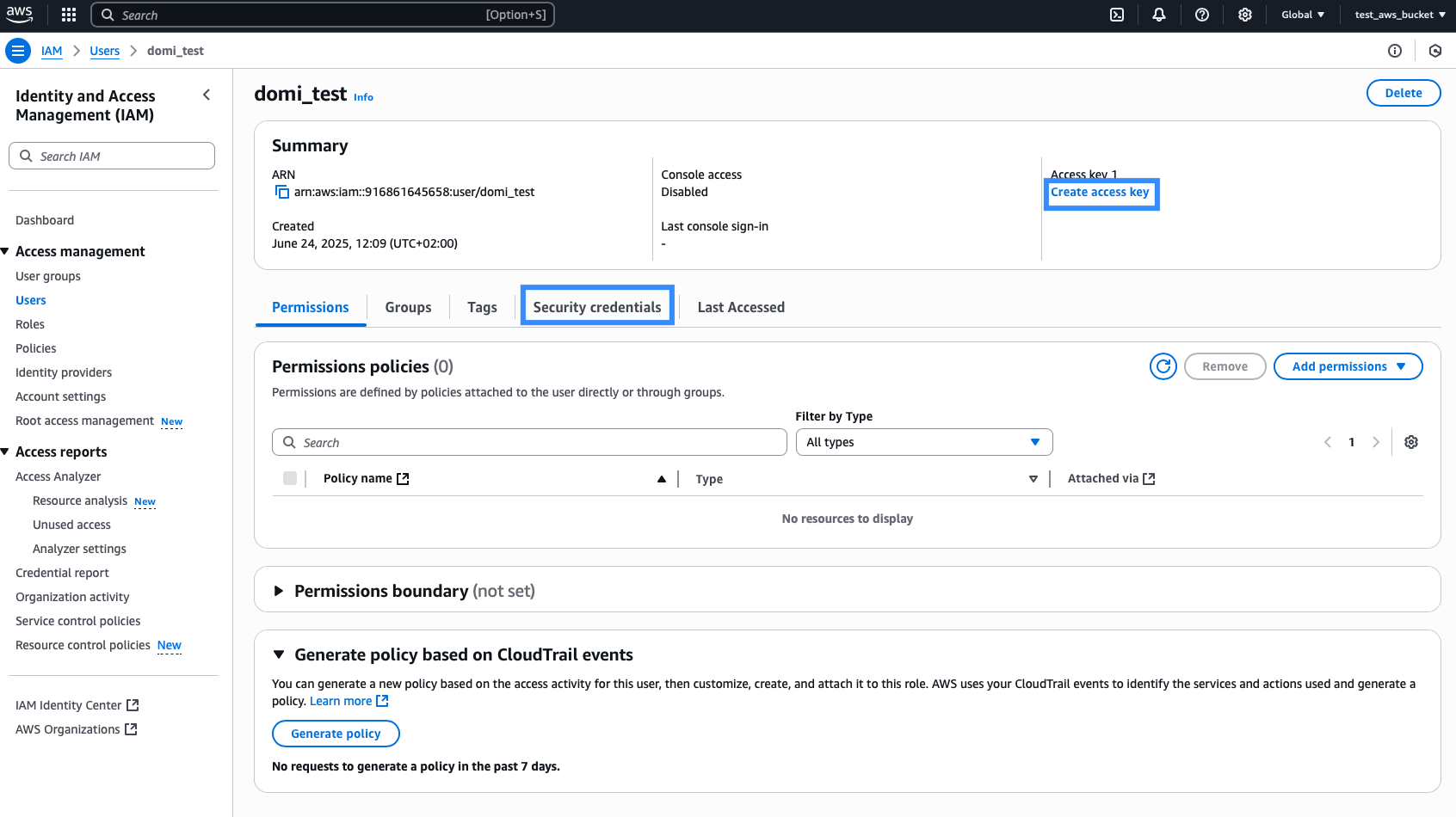
Task: Open the table preferences gear icon
Action: tap(1411, 442)
